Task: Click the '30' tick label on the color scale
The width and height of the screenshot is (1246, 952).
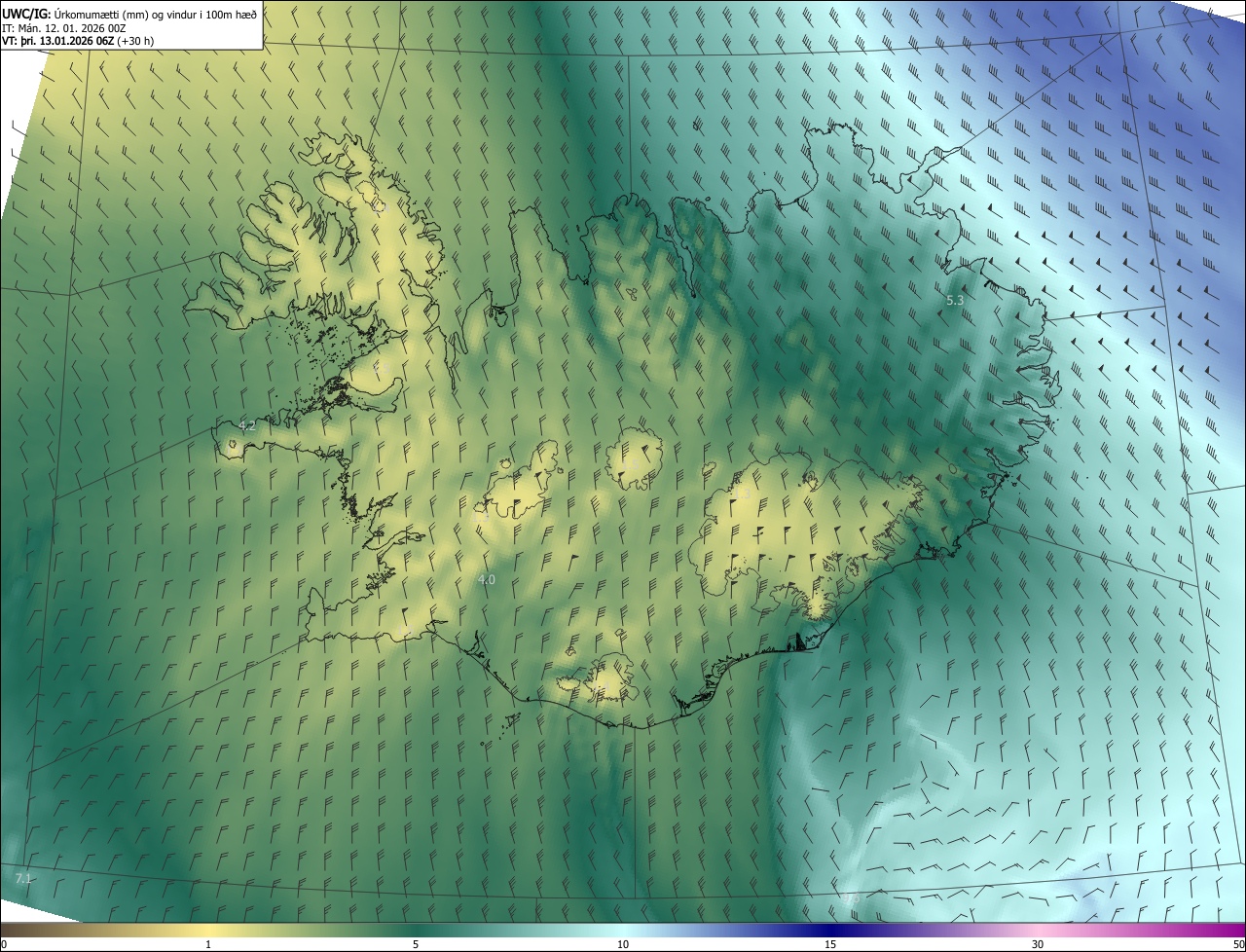Action: click(x=1038, y=944)
